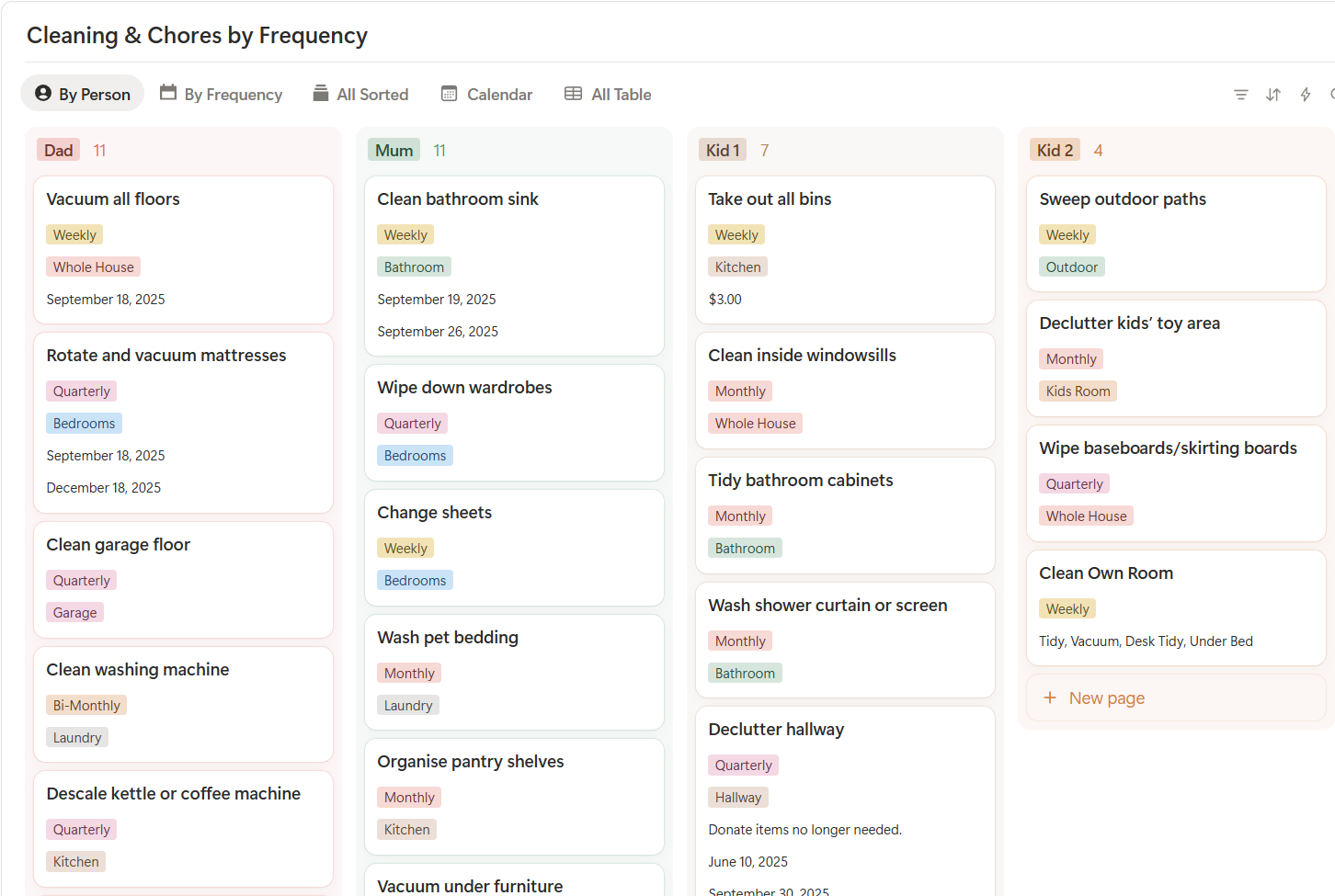
Task: Click the plus icon beside New page
Action: click(1050, 698)
